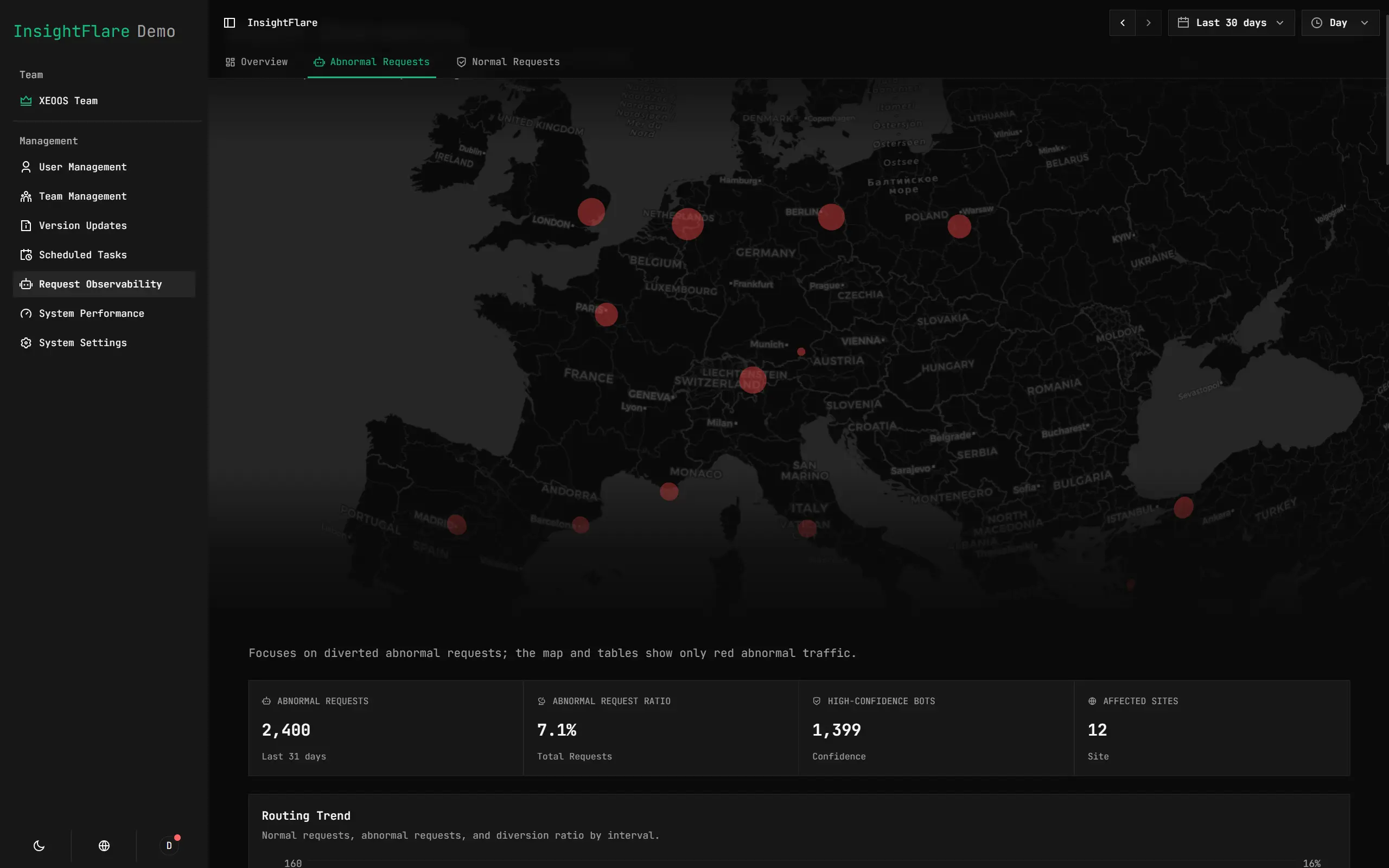This screenshot has height=868, width=1389.
Task: Click the Normal Requests shield icon
Action: coord(461,62)
